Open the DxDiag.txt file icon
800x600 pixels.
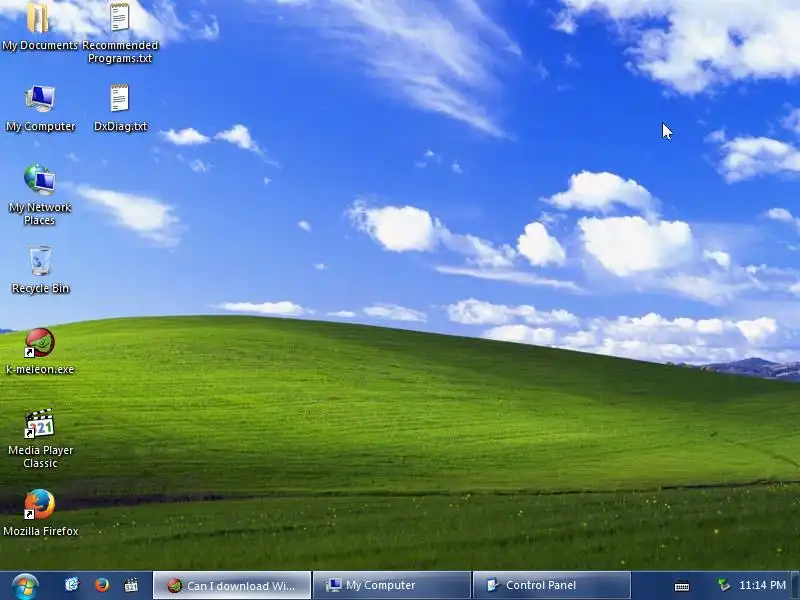120,108
